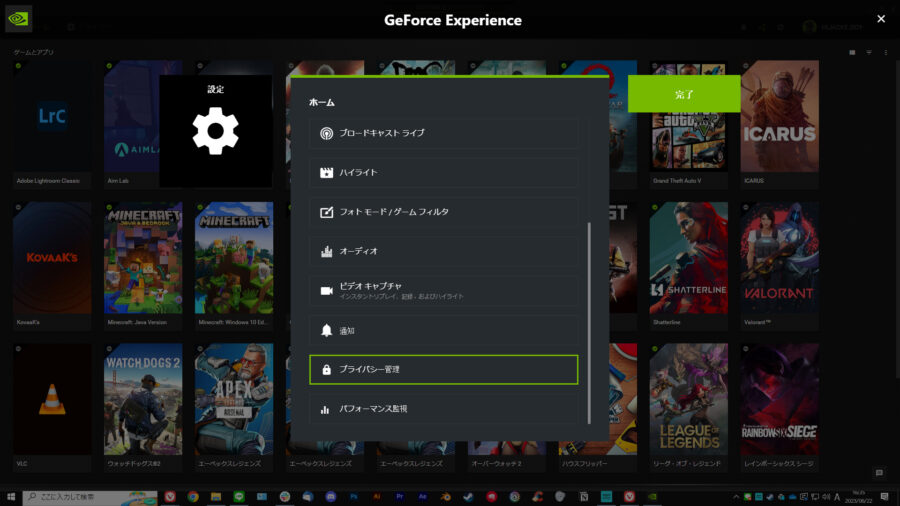
Task: Select the ICARUS game tile
Action: point(779,123)
